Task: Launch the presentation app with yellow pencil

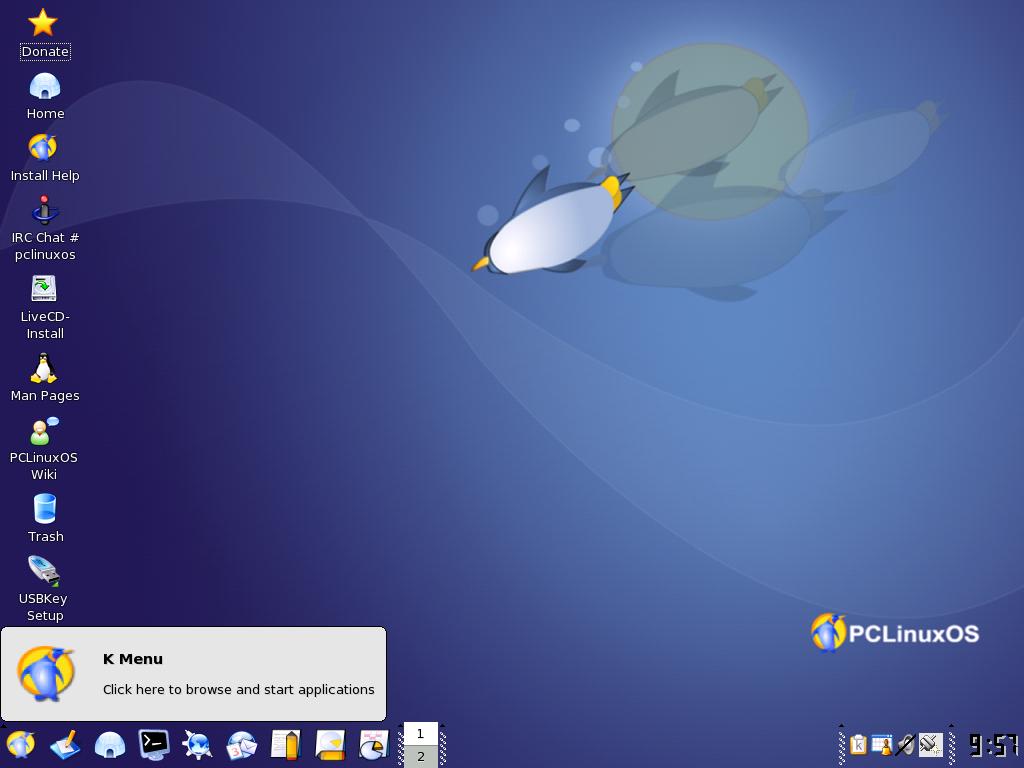Action: (330, 744)
